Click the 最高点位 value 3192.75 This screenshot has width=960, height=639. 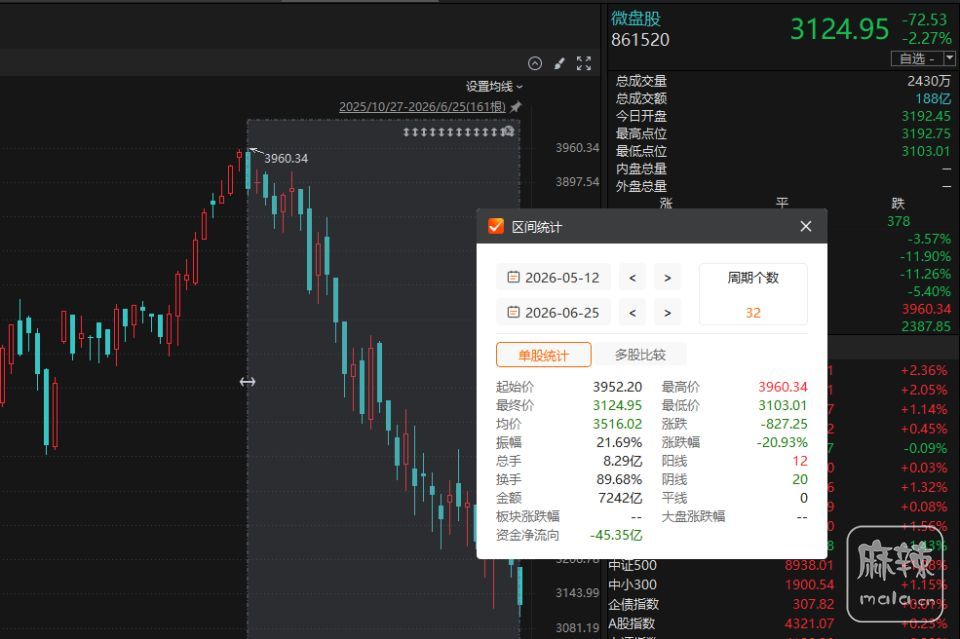pyautogui.click(x=926, y=133)
